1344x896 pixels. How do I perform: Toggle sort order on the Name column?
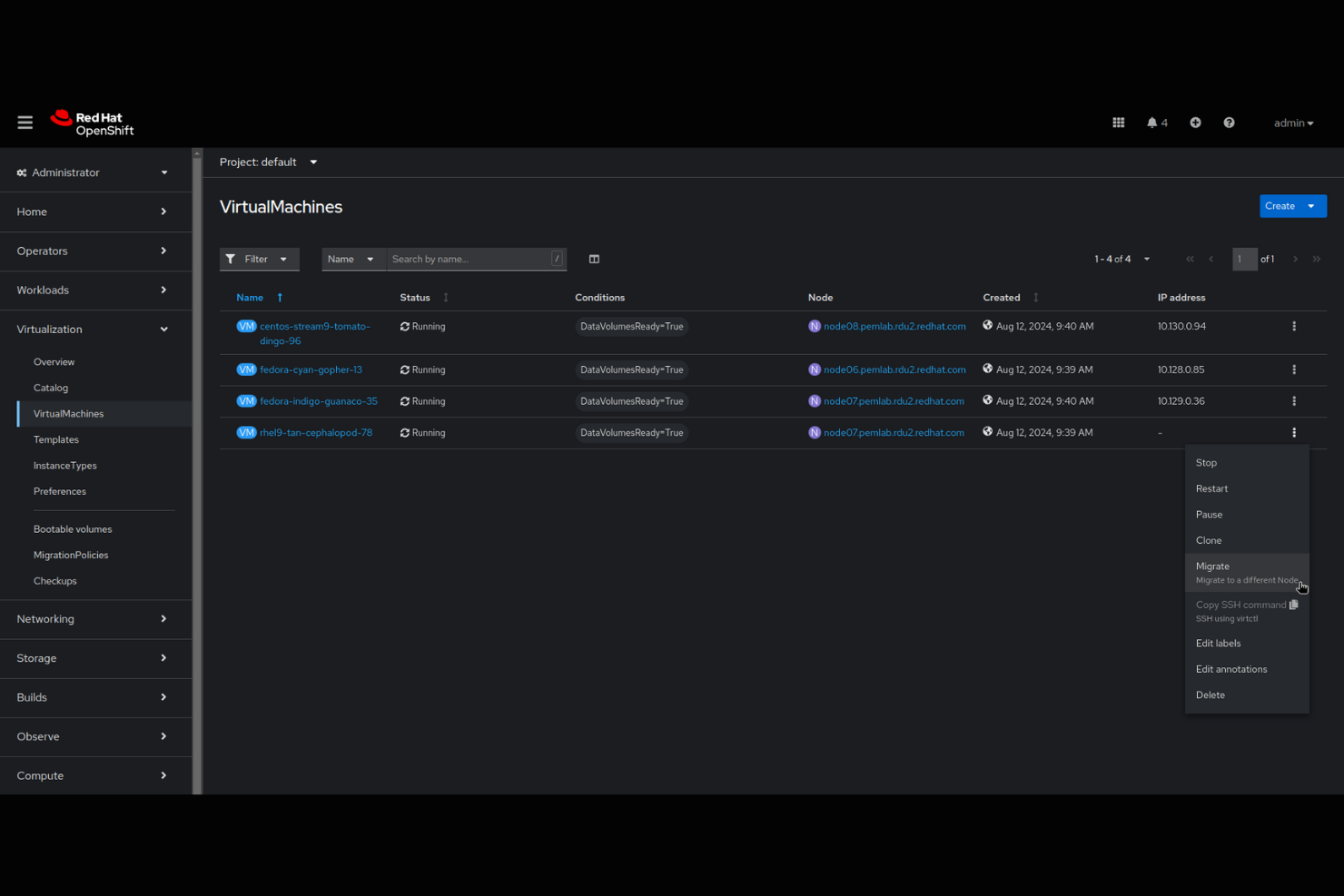click(280, 297)
